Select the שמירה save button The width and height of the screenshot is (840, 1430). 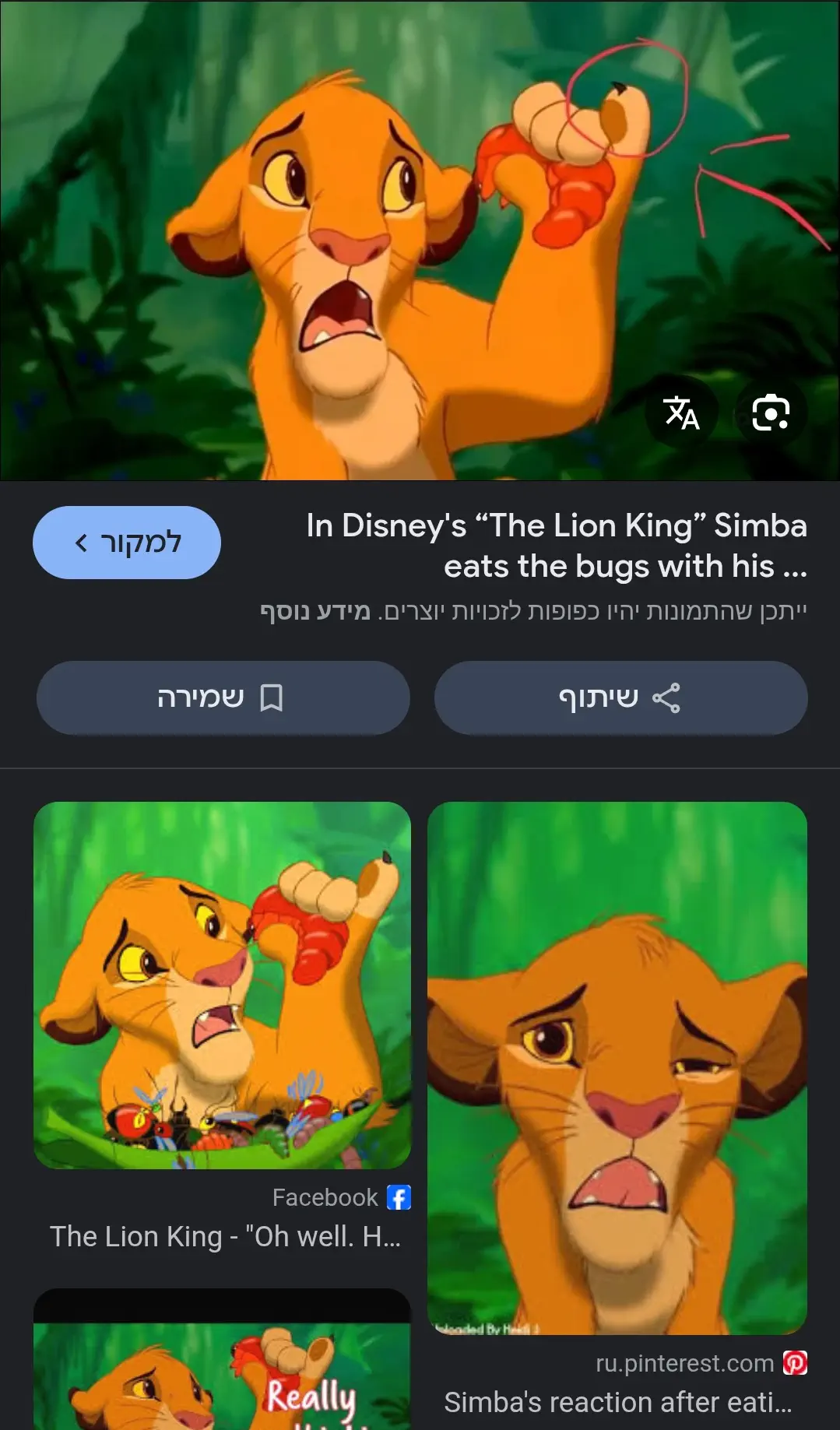coord(223,698)
